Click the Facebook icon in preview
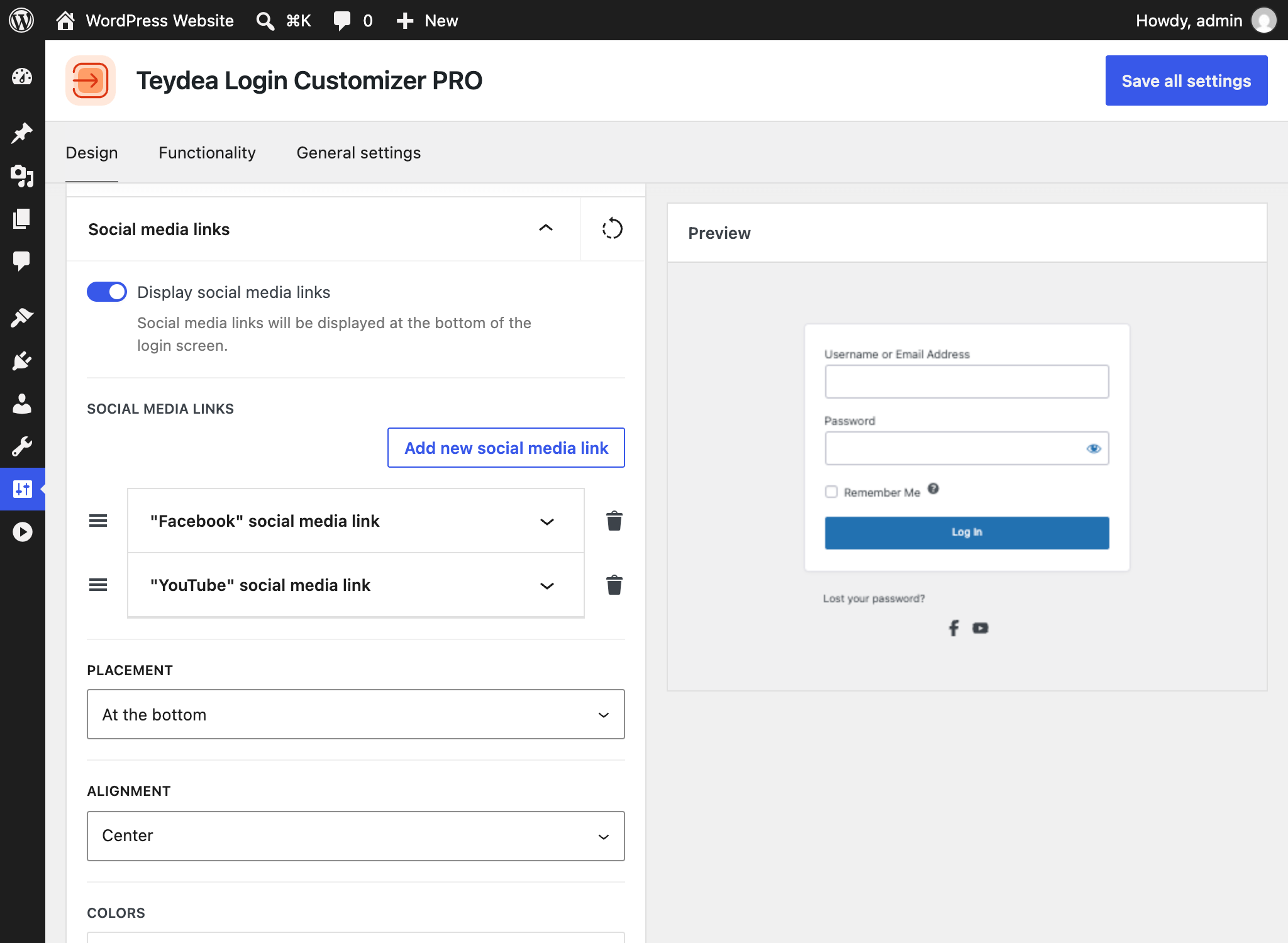Viewport: 1288px width, 943px height. pyautogui.click(x=953, y=628)
